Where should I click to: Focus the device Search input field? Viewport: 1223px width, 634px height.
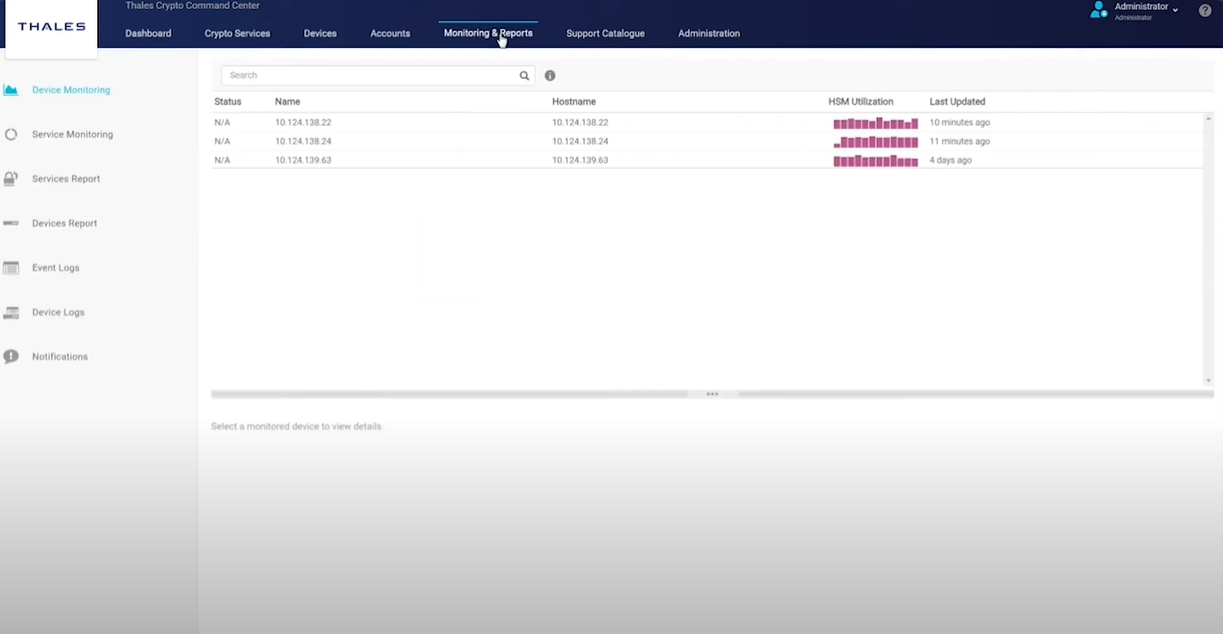[x=370, y=76]
